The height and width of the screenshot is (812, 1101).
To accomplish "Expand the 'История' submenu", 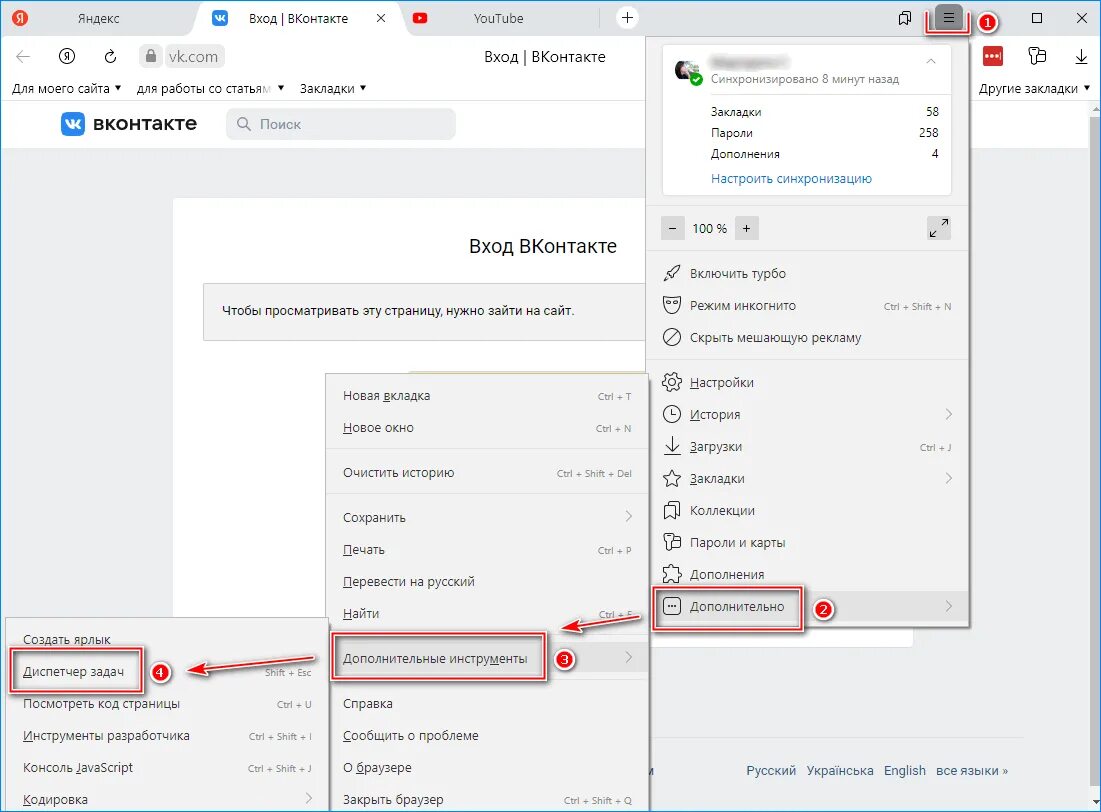I will tap(806, 414).
